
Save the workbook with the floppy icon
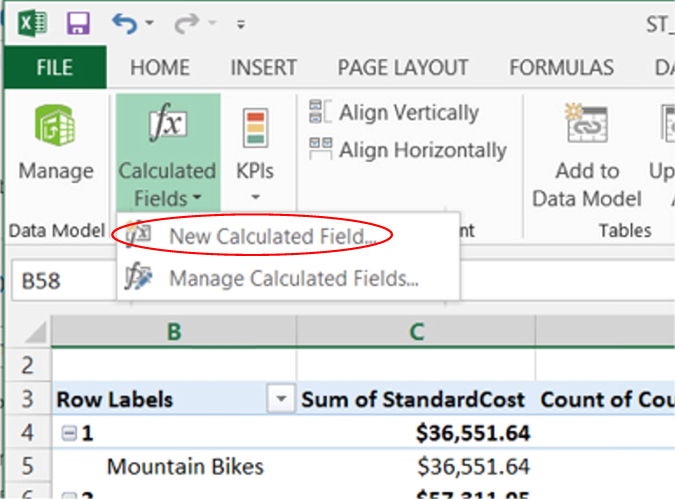[77, 22]
